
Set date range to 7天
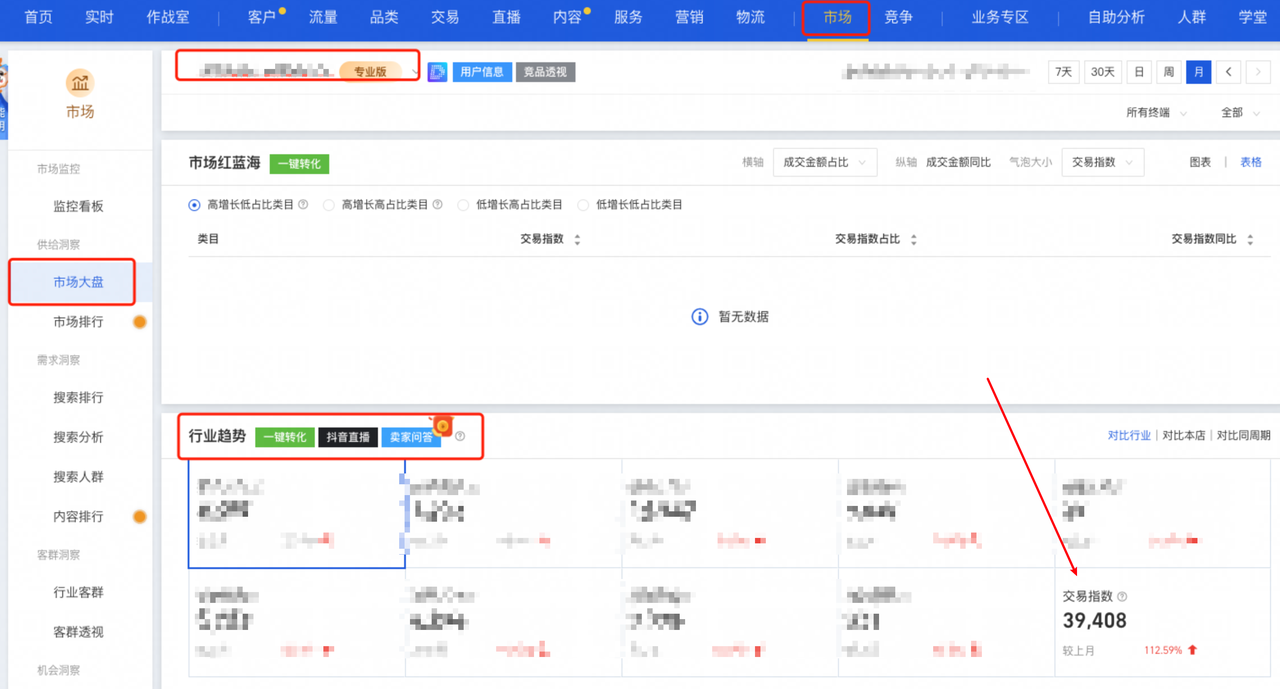1064,72
